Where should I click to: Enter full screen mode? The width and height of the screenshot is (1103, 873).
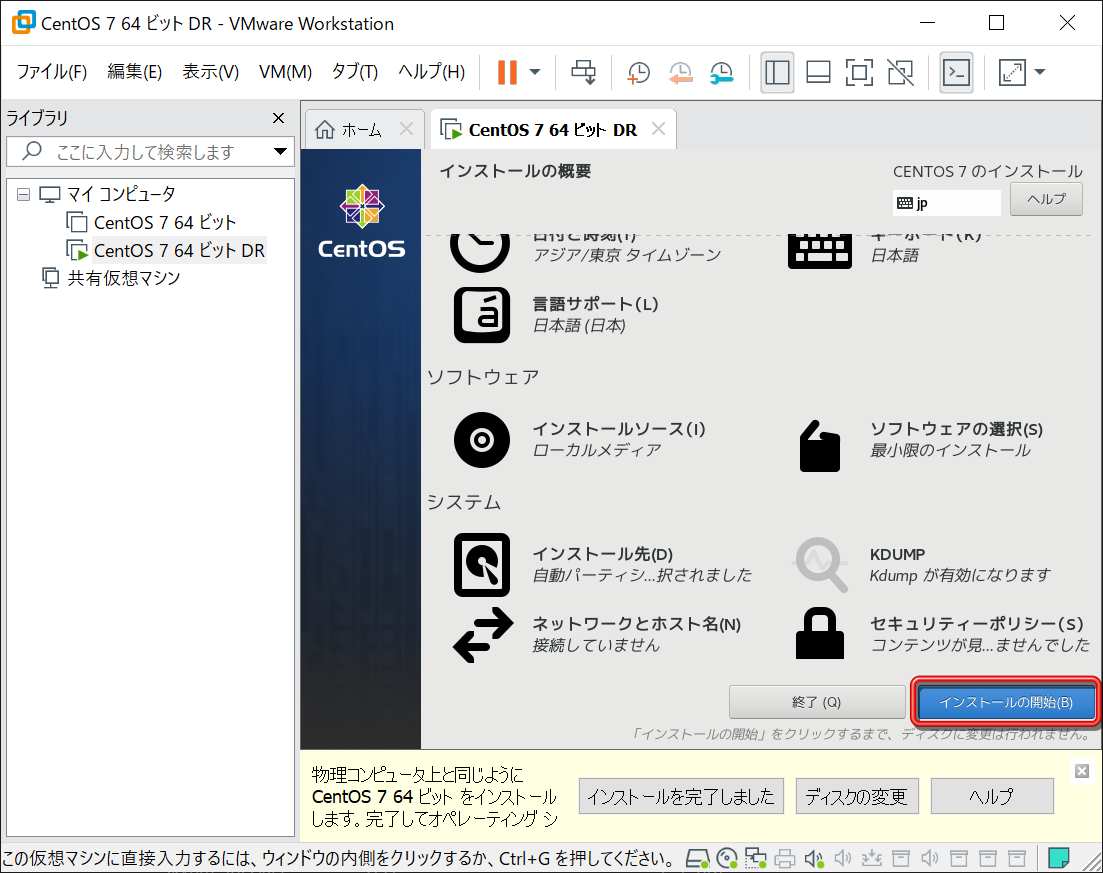(x=859, y=72)
